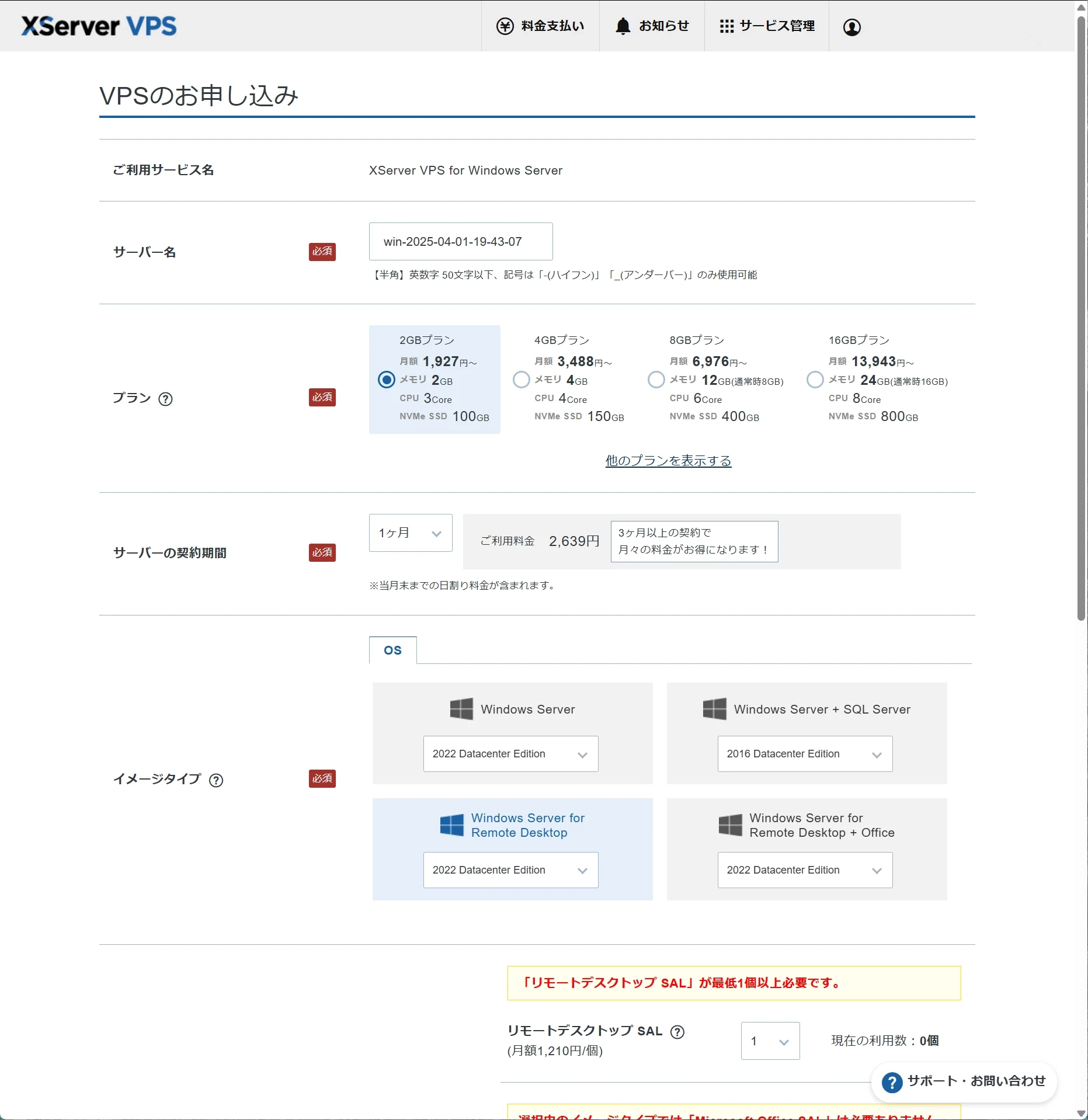Click the help icon next to プラン
This screenshot has width=1088, height=1120.
tap(166, 399)
